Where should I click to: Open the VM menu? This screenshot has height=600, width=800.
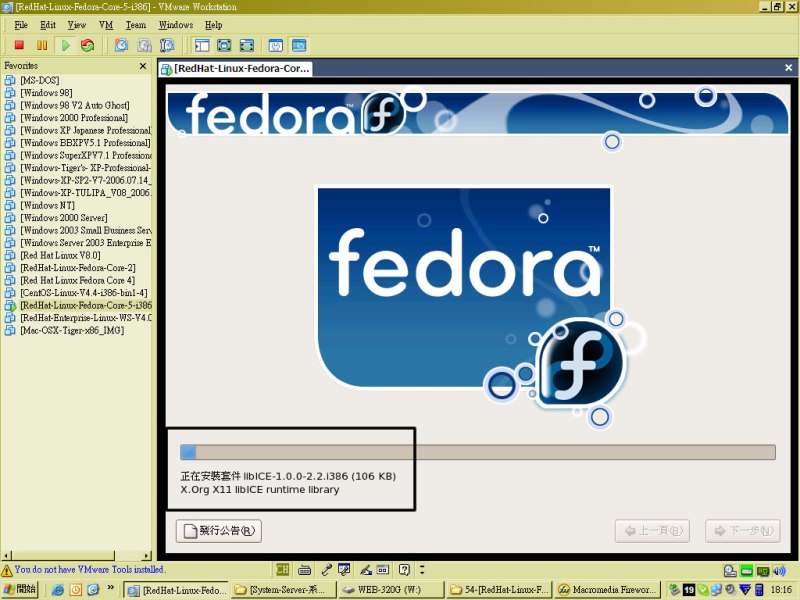tap(106, 24)
